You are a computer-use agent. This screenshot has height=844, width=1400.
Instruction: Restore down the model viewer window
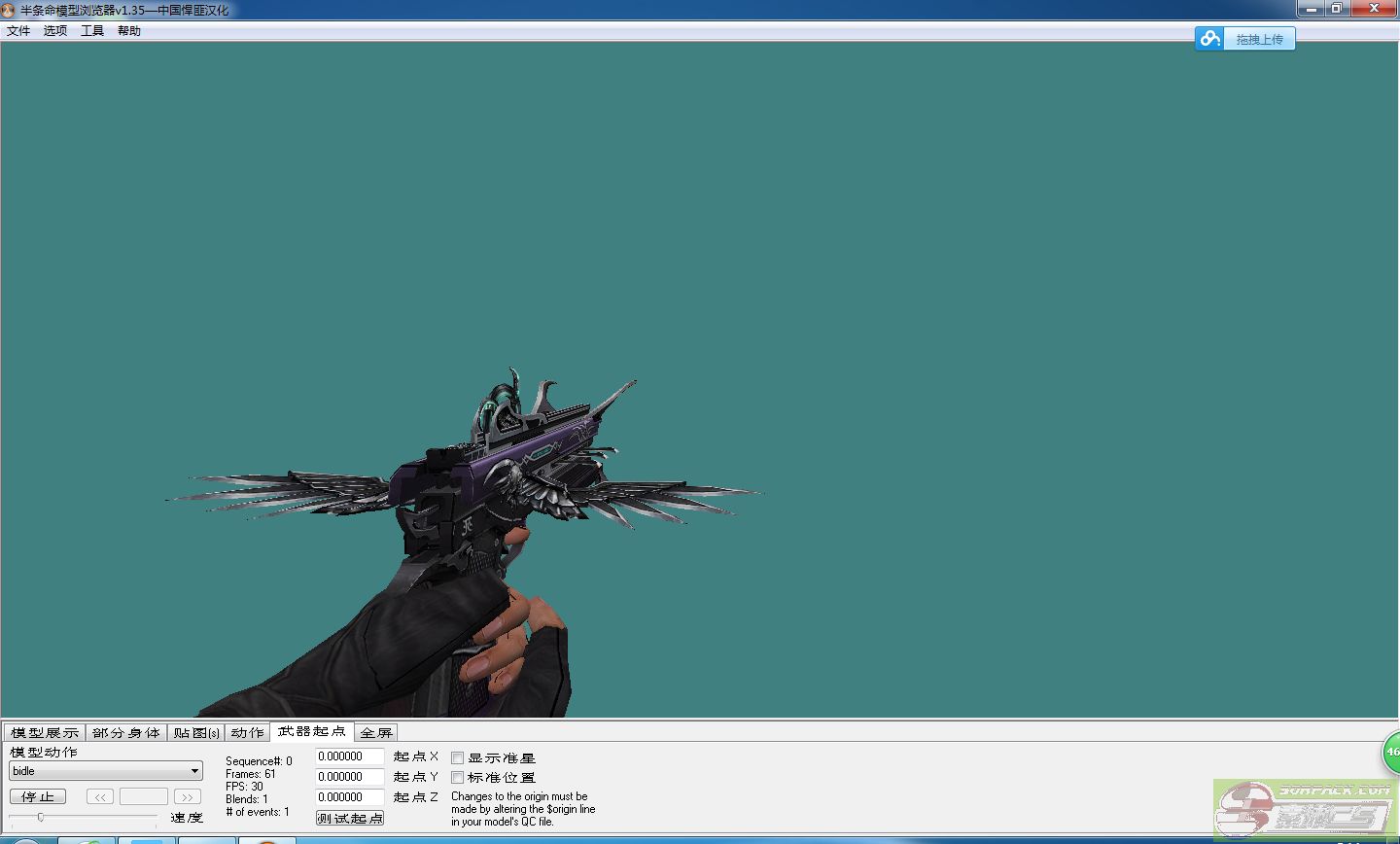pyautogui.click(x=1337, y=9)
